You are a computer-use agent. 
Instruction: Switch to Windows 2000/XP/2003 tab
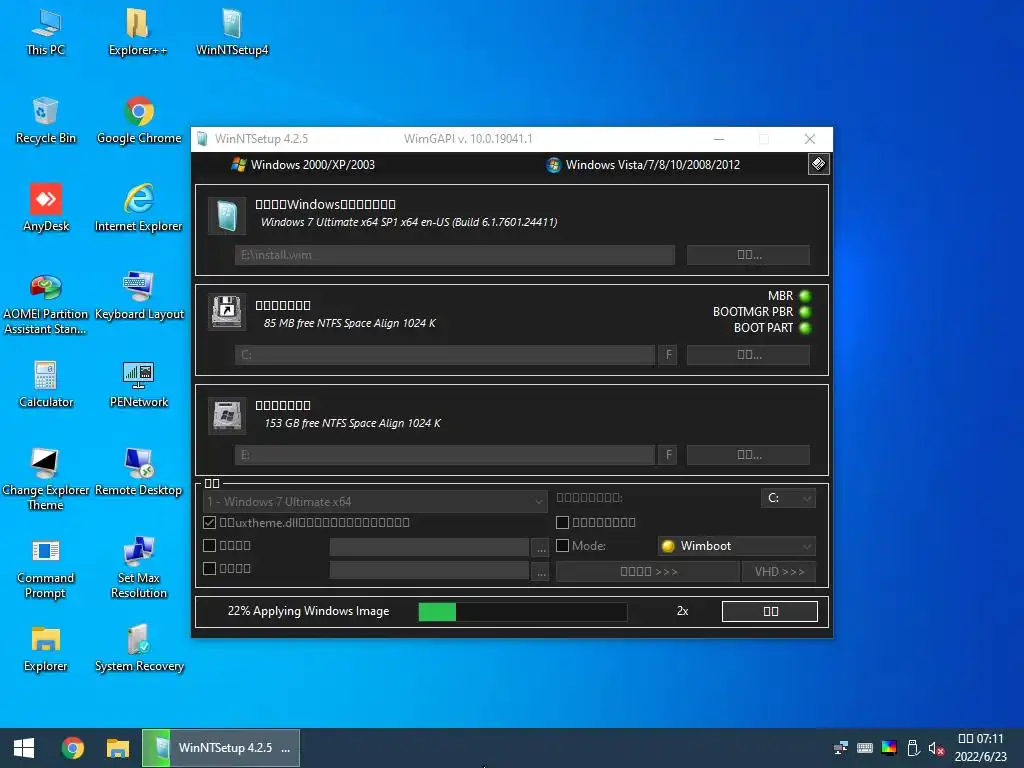click(x=303, y=165)
